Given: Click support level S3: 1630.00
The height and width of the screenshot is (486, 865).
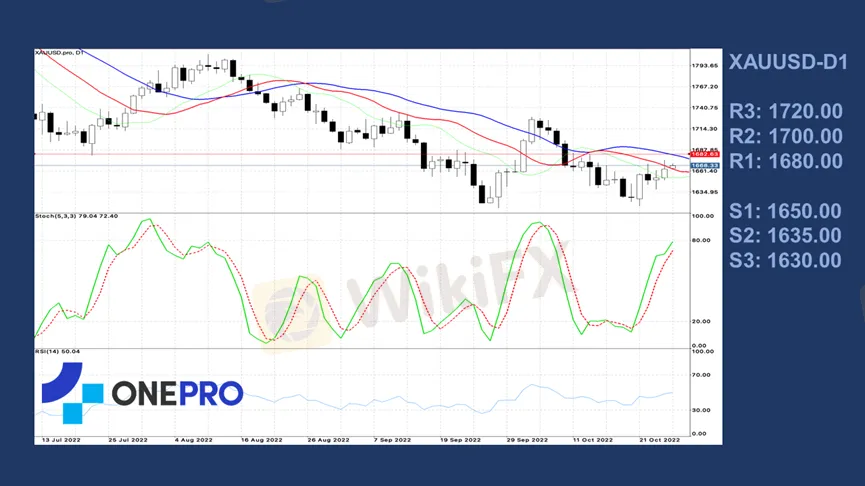Looking at the screenshot, I should pyautogui.click(x=784, y=261).
